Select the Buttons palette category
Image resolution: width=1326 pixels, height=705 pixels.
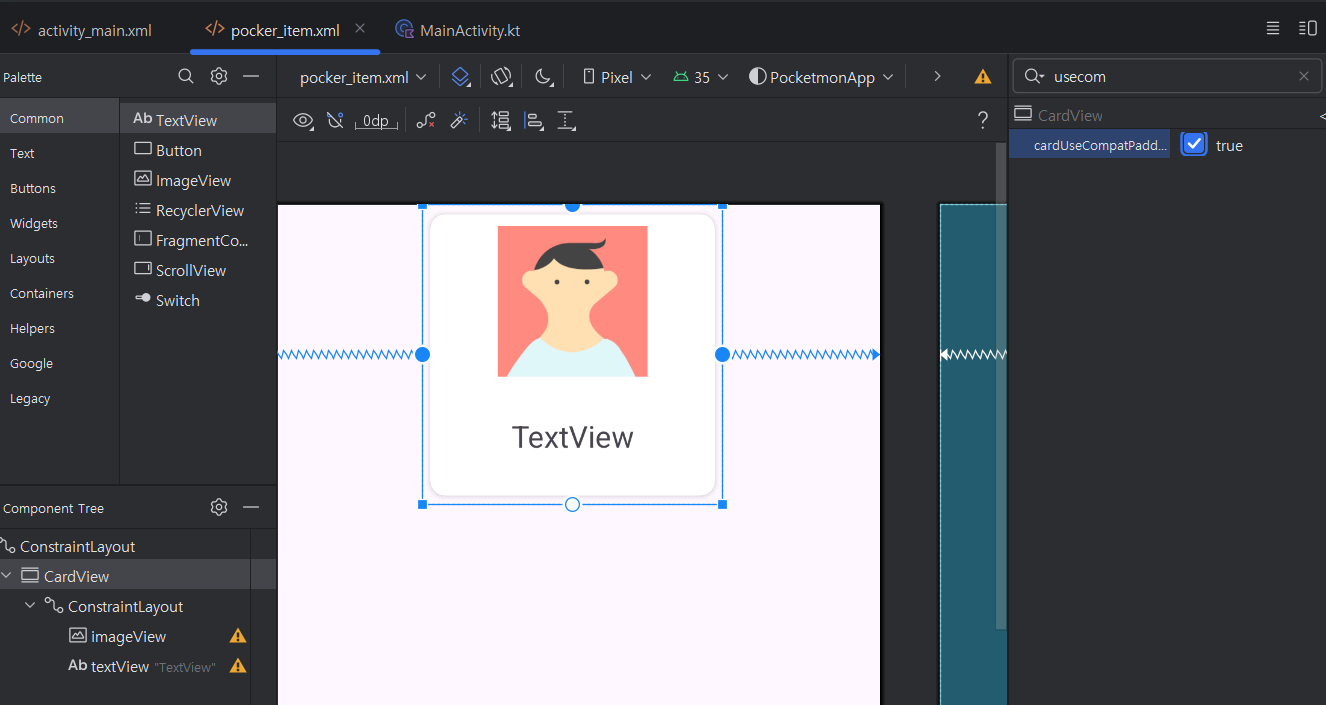[x=33, y=188]
